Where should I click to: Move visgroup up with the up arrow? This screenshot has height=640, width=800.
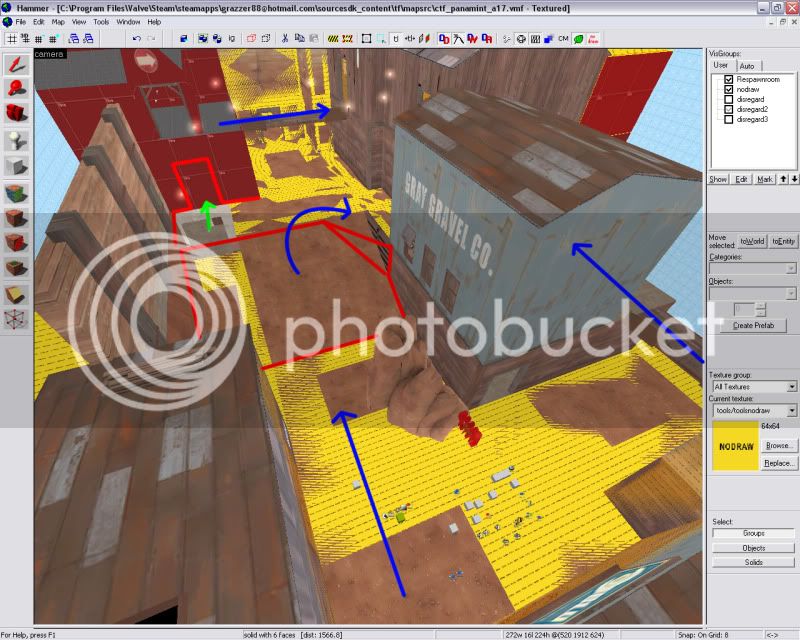[784, 179]
